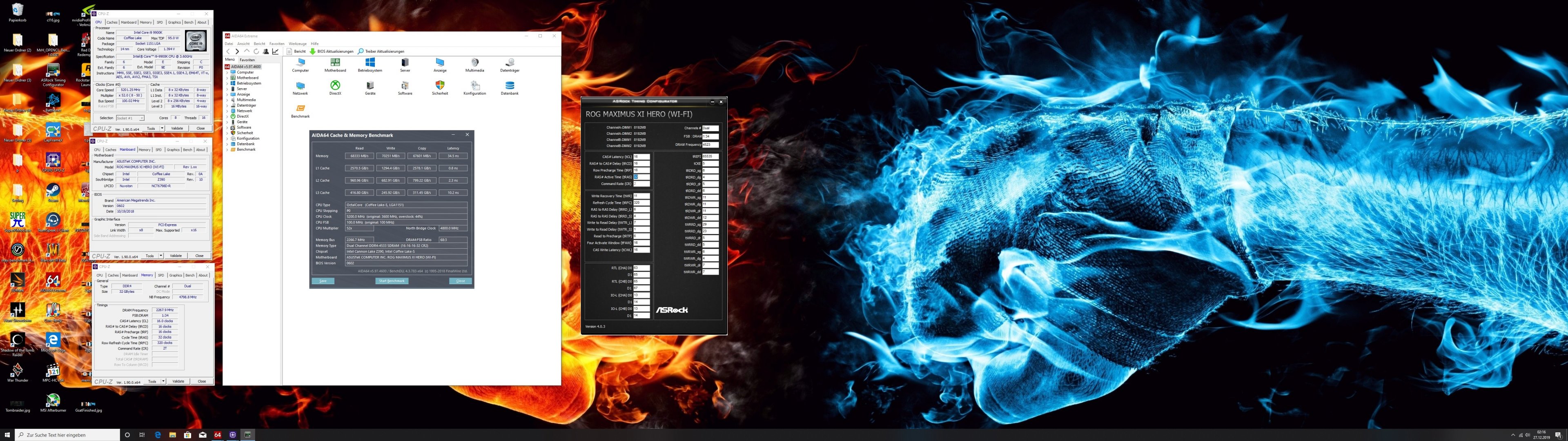Switch to Caches tab in top CPU-Z
Image resolution: width=1568 pixels, height=441 pixels.
112,22
